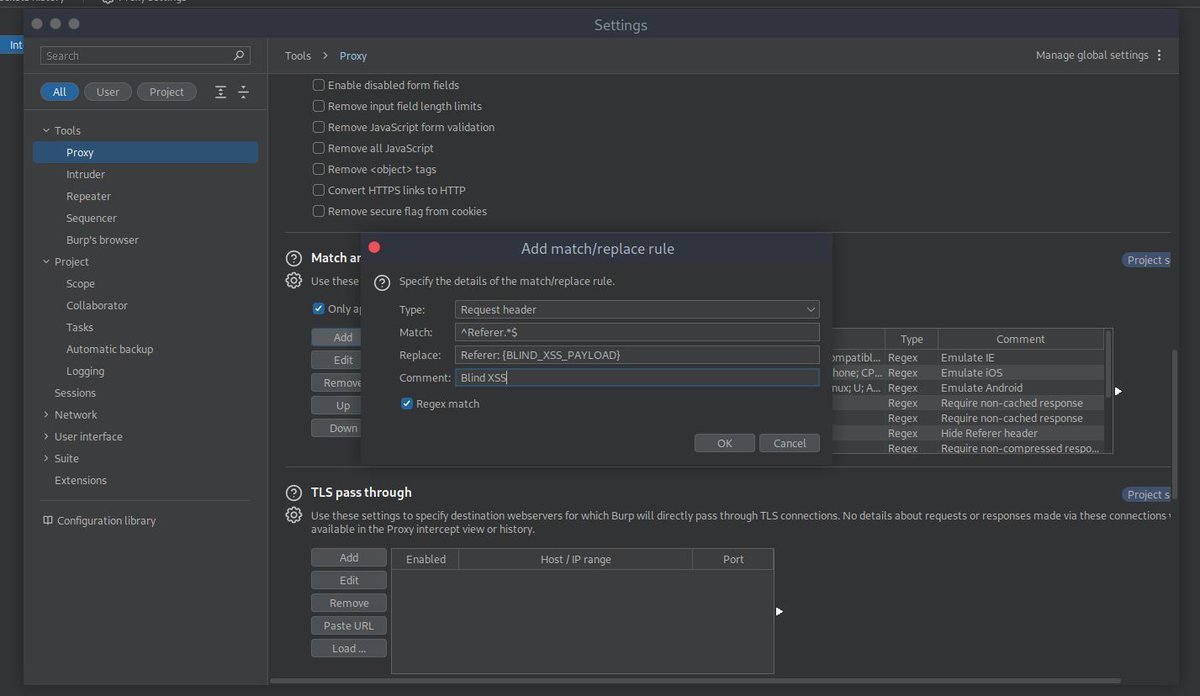Click Proxy breadcrumb link
The height and width of the screenshot is (696, 1200).
pos(353,56)
